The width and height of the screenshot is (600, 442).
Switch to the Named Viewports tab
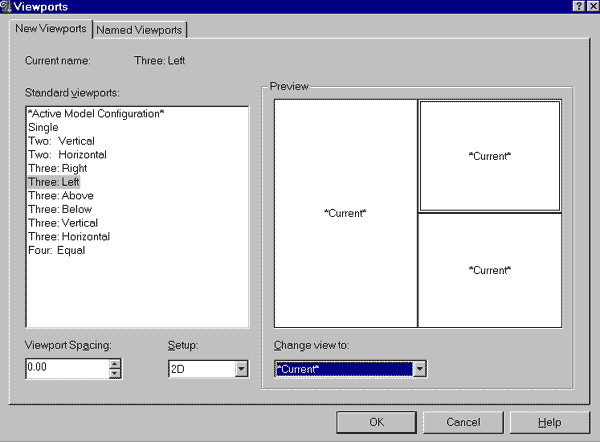[141, 30]
